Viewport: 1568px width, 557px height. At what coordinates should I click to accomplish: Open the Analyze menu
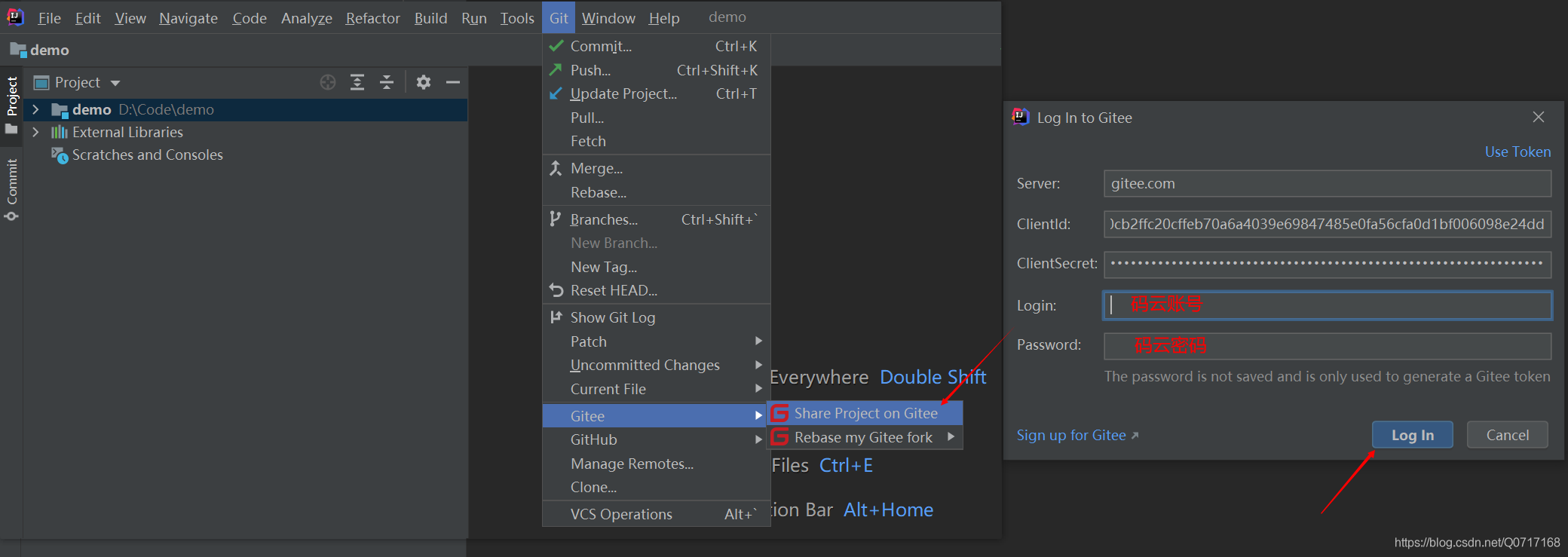click(306, 18)
